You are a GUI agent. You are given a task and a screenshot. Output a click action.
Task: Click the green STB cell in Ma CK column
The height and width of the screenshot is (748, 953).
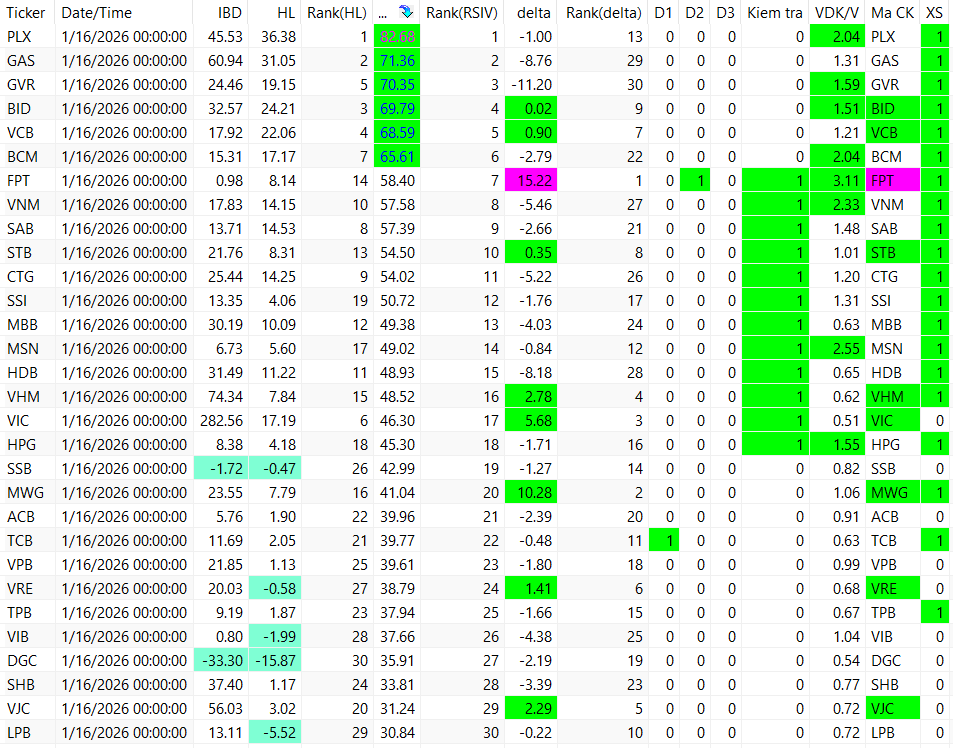[893, 253]
